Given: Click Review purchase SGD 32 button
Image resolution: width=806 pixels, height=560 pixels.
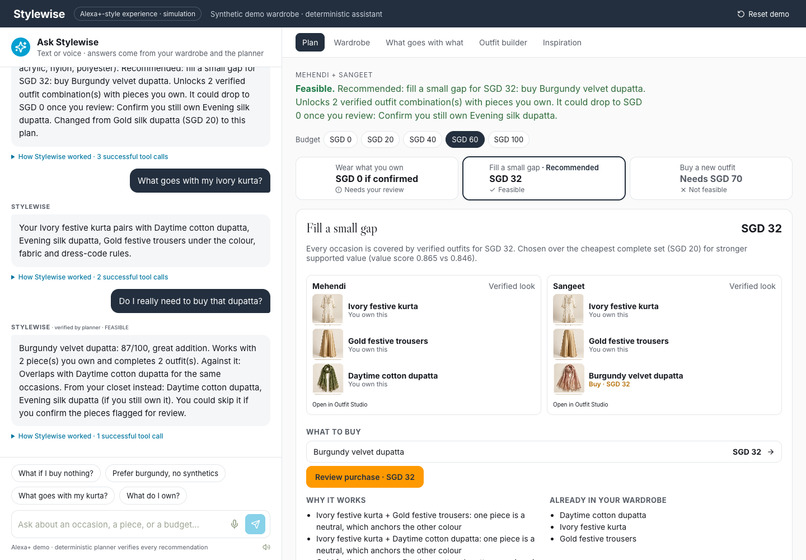Looking at the screenshot, I should point(364,477).
